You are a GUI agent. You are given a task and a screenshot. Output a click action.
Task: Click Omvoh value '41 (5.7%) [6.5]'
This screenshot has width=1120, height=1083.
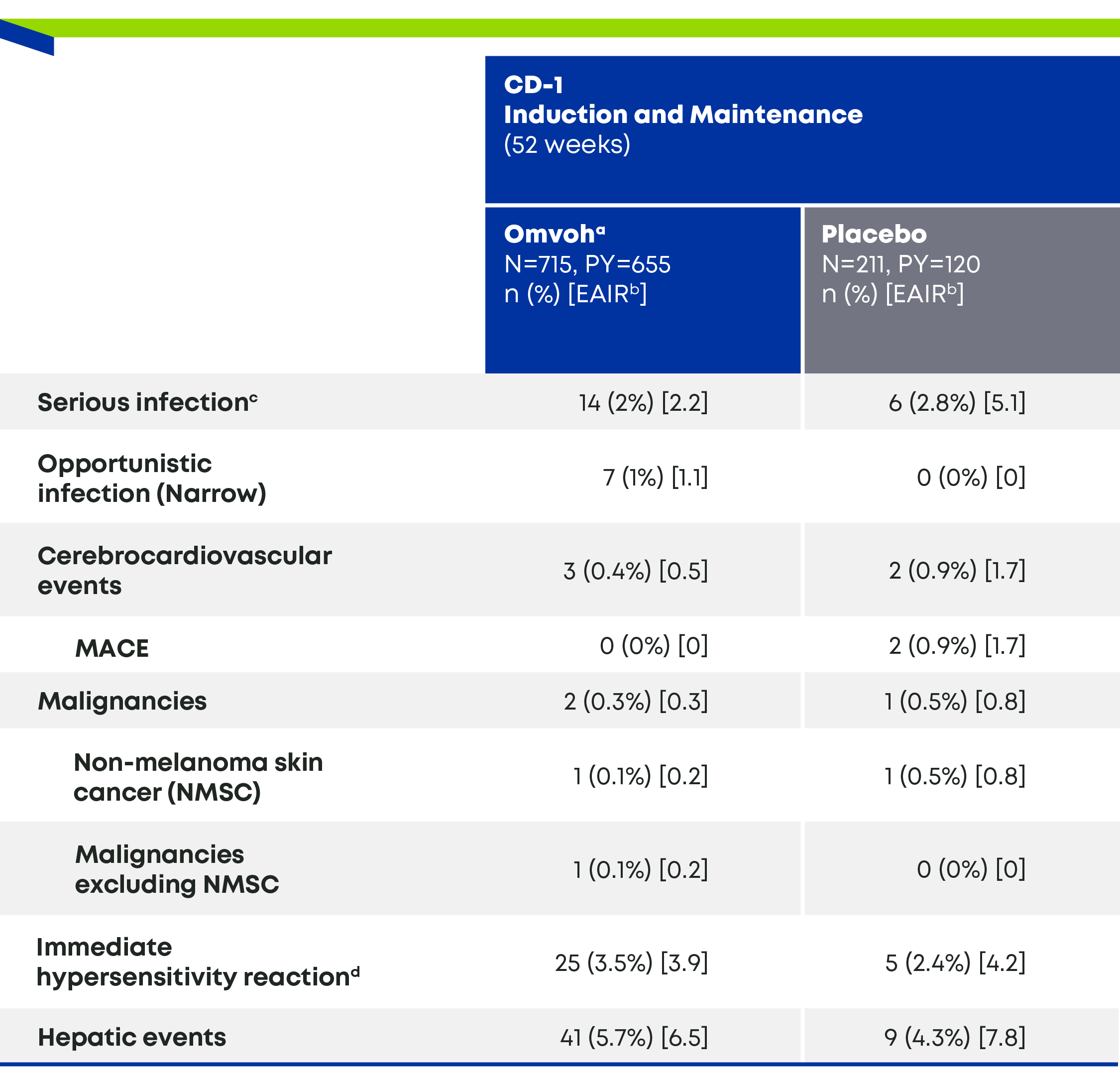[x=634, y=1038]
